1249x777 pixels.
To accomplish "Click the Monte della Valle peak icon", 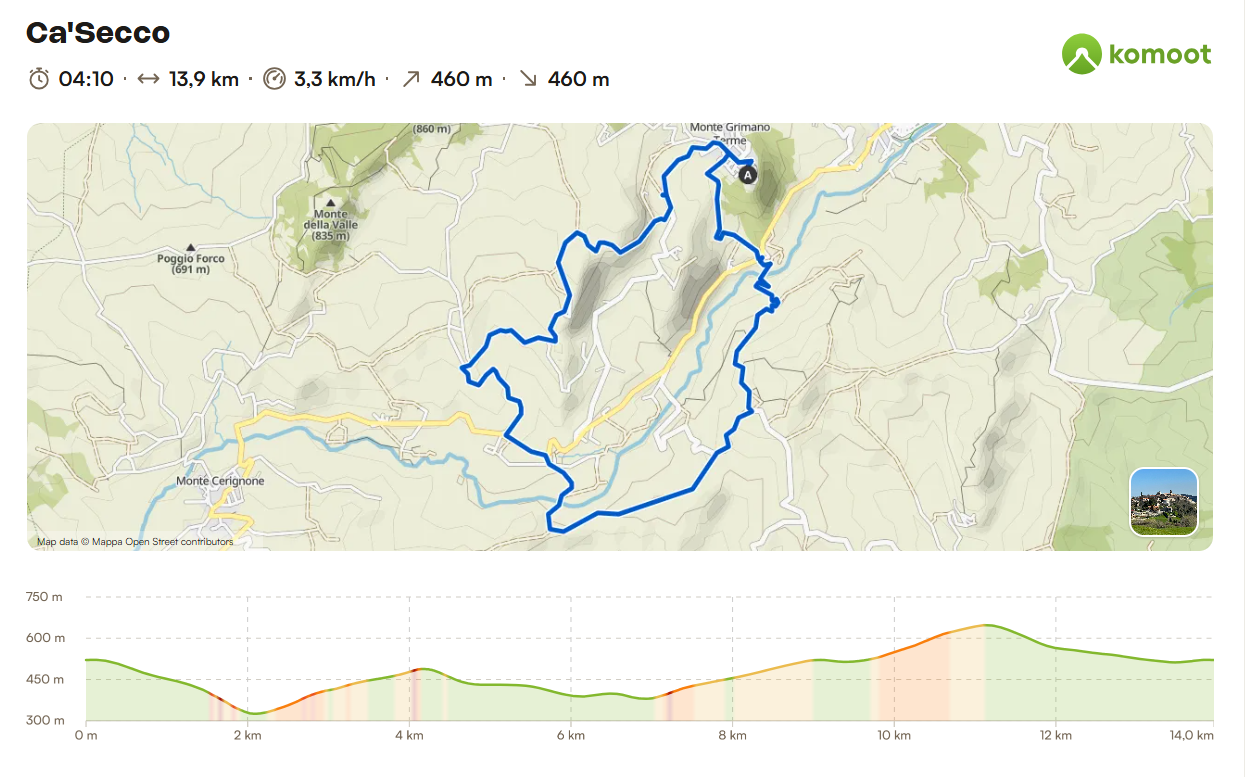I will point(330,203).
